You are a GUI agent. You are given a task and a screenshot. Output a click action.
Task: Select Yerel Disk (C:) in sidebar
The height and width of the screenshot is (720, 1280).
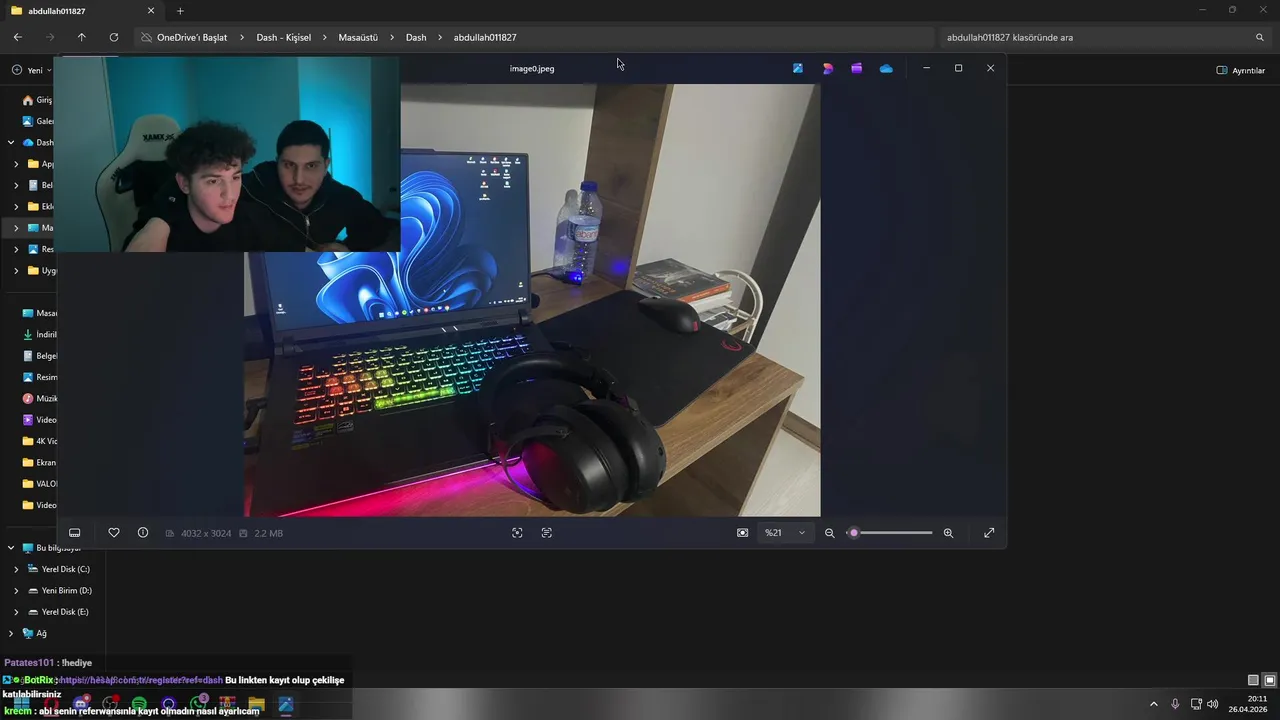(58, 569)
